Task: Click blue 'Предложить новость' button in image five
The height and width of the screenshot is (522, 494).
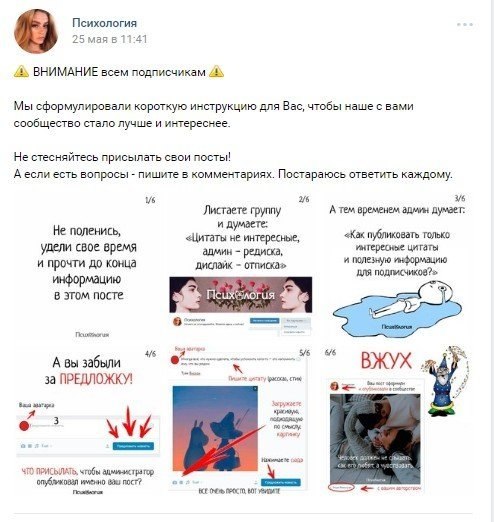Action: 281,482
